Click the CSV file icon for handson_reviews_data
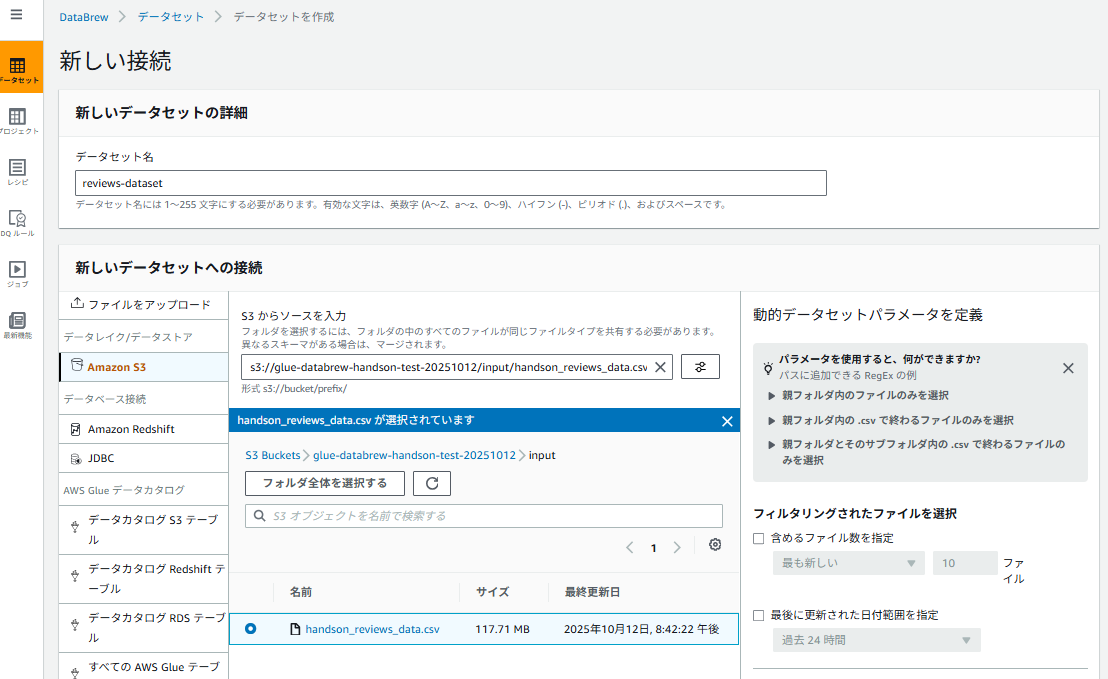The image size is (1108, 679). click(x=295, y=629)
